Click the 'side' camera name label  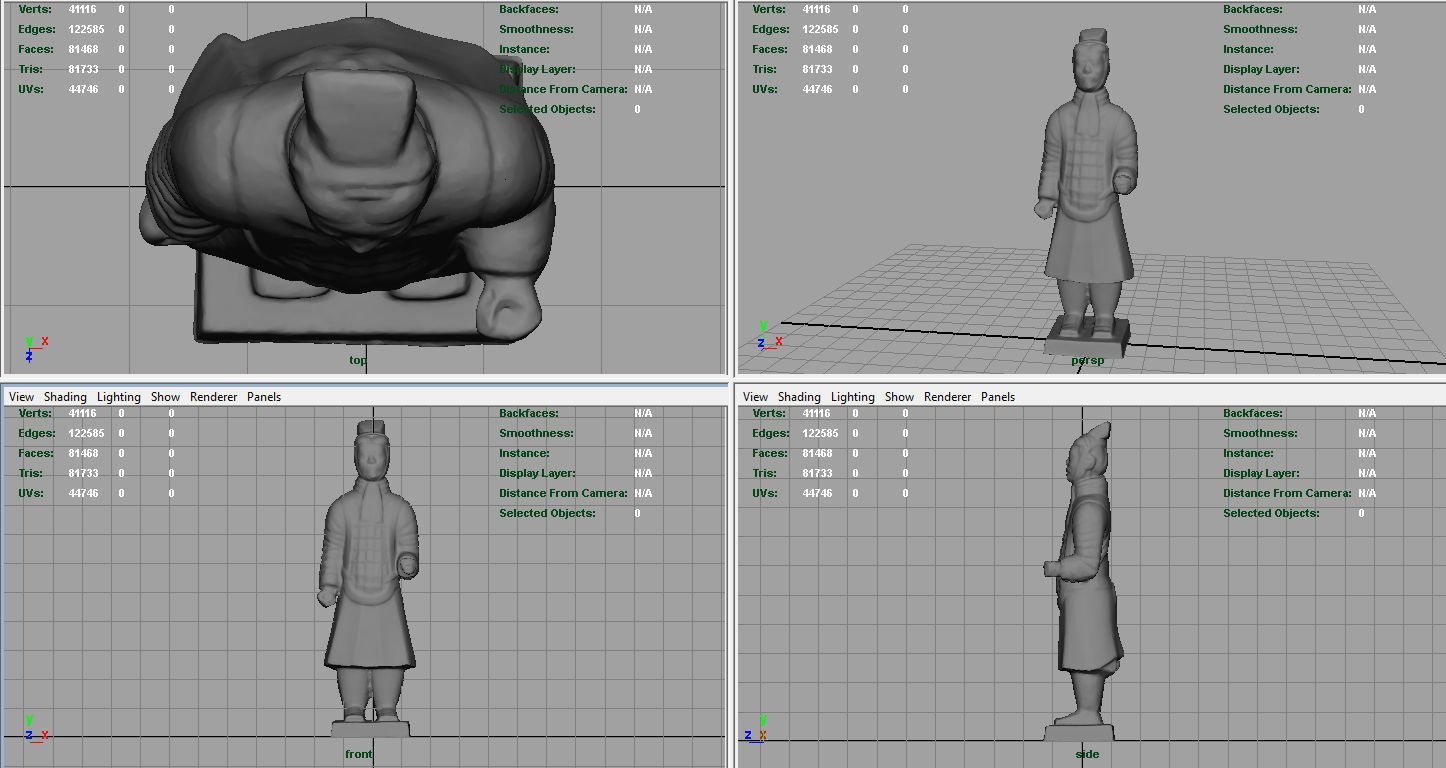[x=1087, y=754]
